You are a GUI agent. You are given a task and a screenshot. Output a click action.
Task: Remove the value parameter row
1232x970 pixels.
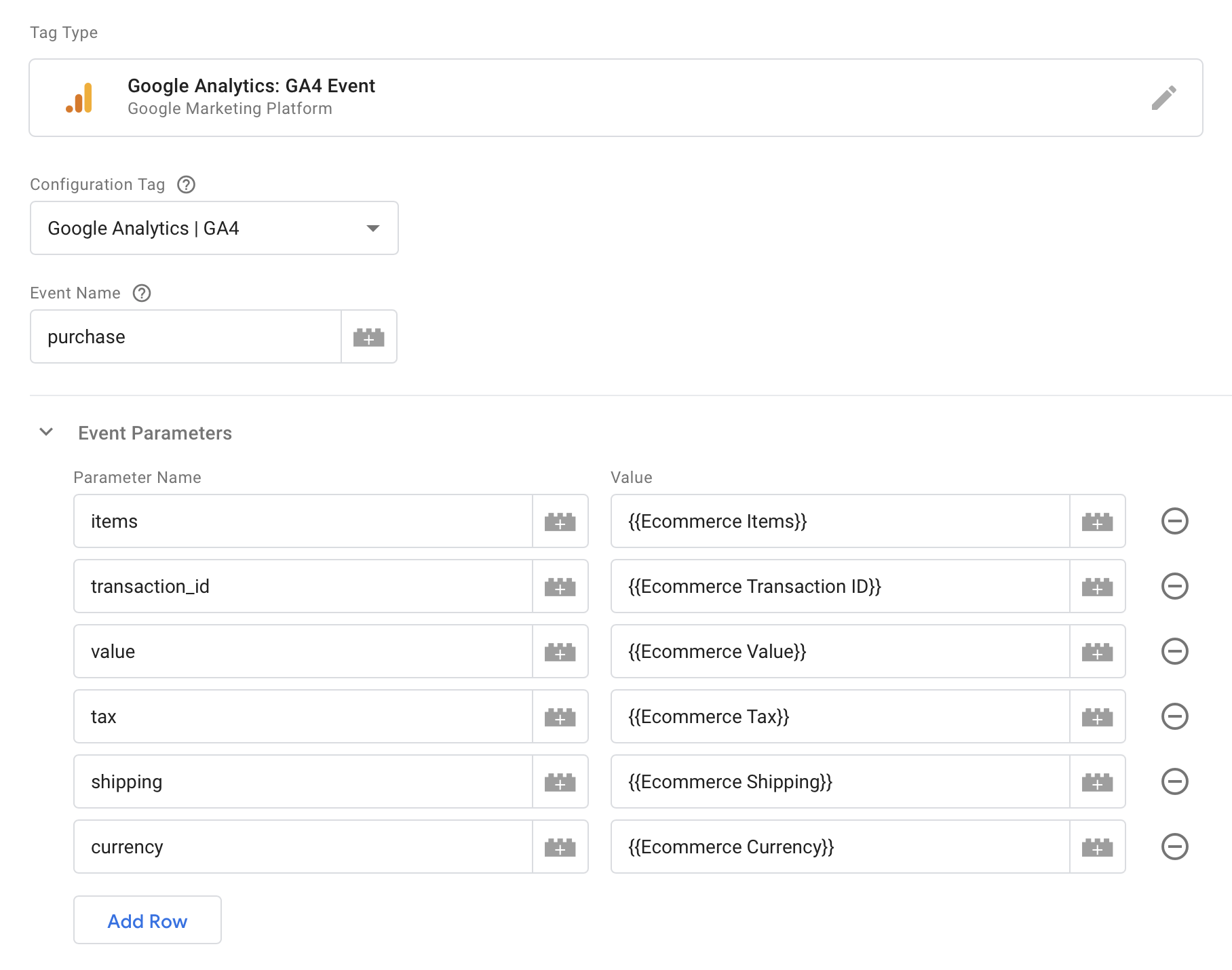(x=1174, y=651)
